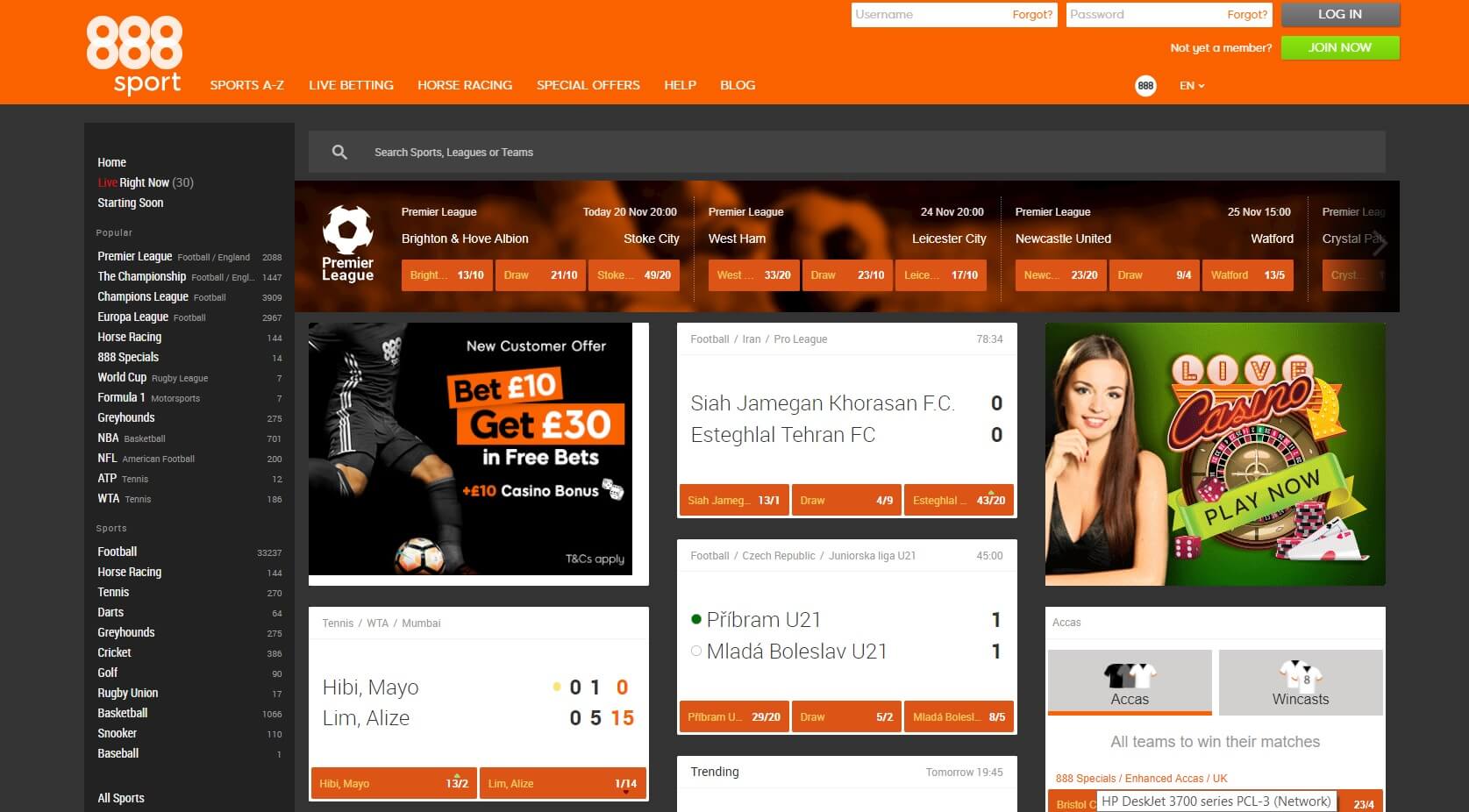This screenshot has height=812, width=1469.
Task: Open Home in the sidebar
Action: tap(112, 162)
